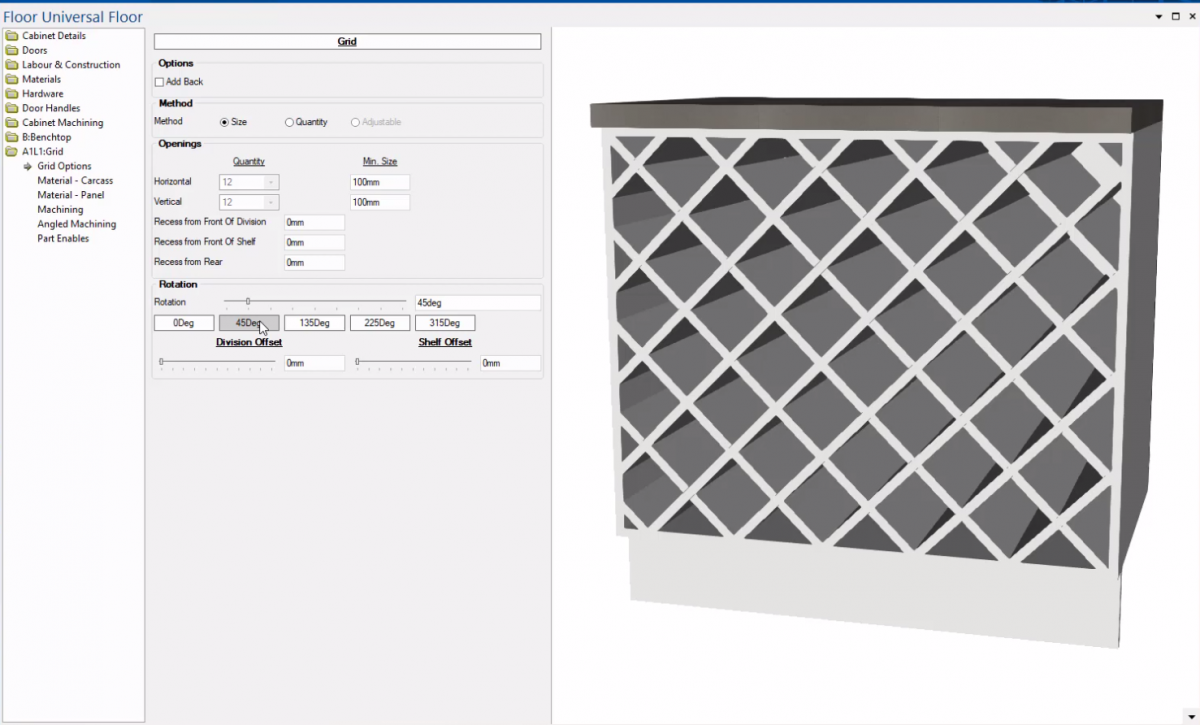
Task: Click the 45Deg rotation button
Action: tap(249, 323)
